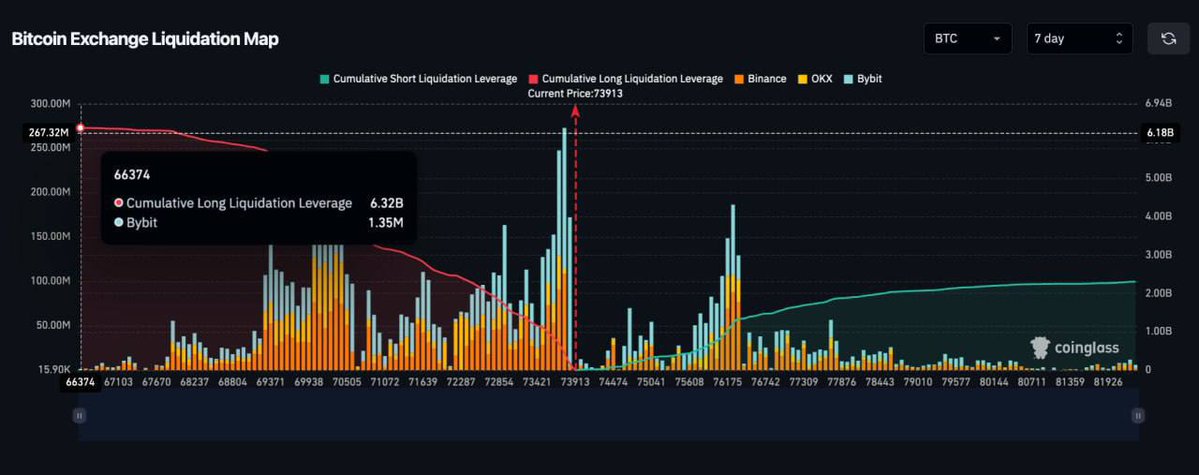
Task: Click the arrows on the 7 day selector
Action: [x=1118, y=39]
